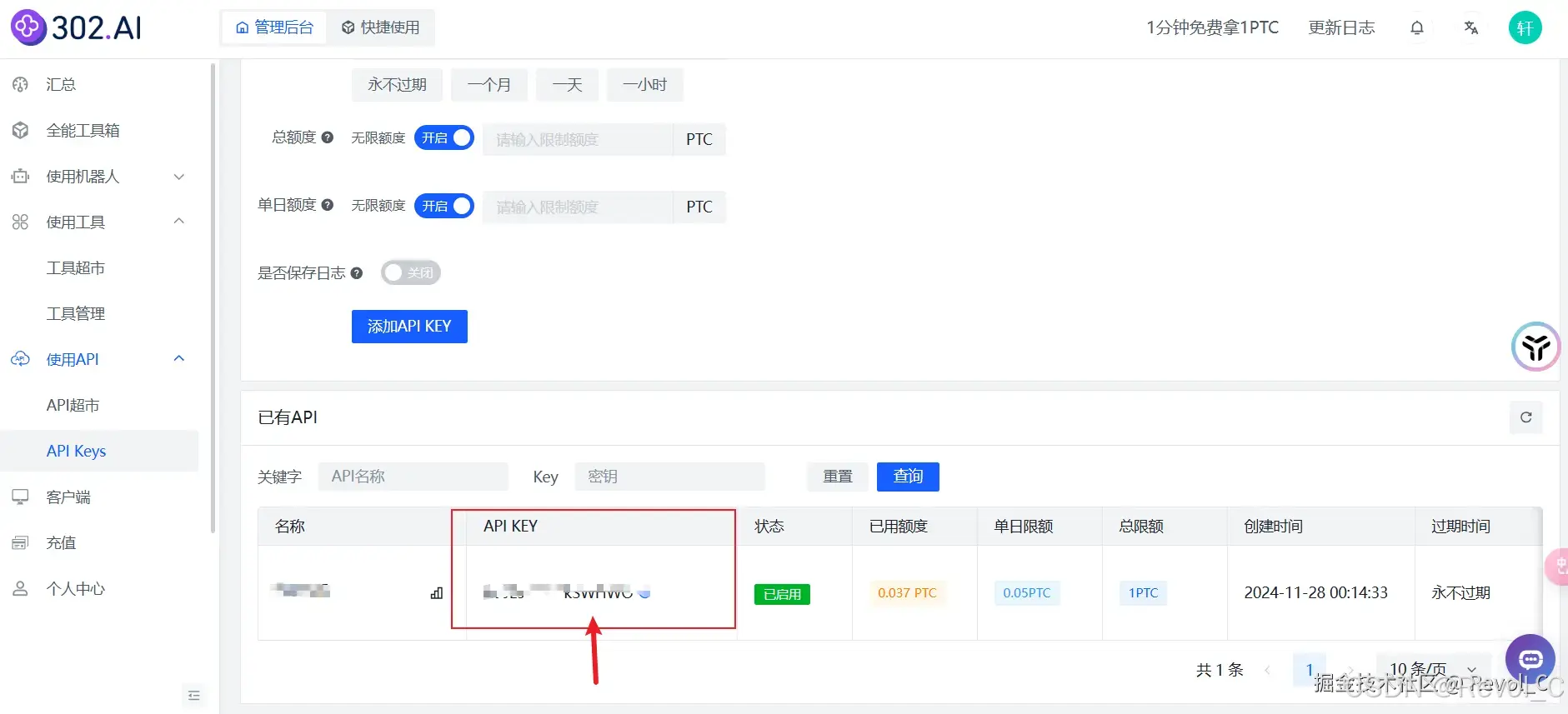Click the 单日额度 help question icon

coord(328,205)
